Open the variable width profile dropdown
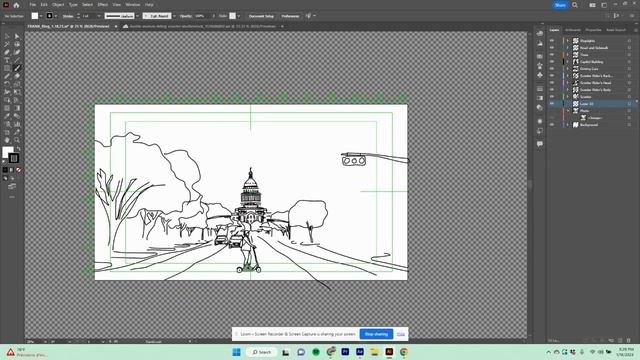The image size is (640, 360). pos(137,16)
